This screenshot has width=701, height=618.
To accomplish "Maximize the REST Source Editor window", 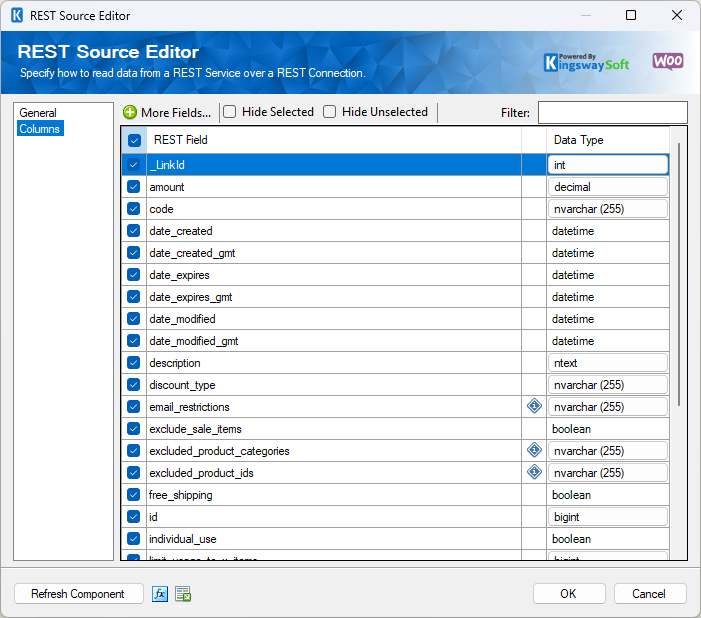I will (x=631, y=15).
